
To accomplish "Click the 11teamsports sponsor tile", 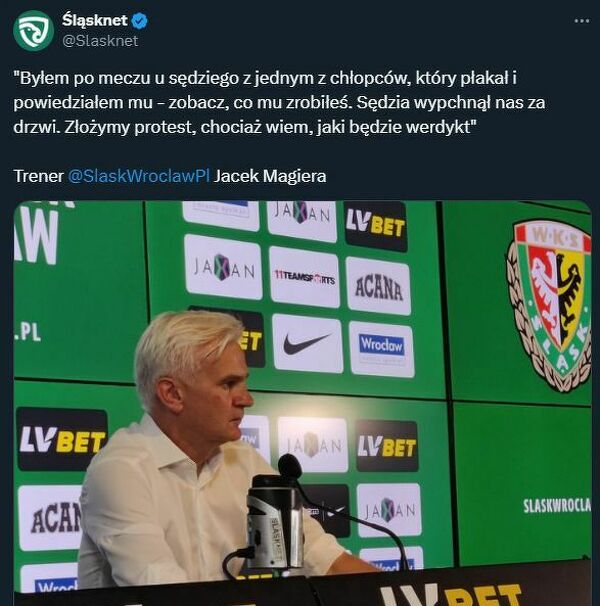I will [x=304, y=276].
